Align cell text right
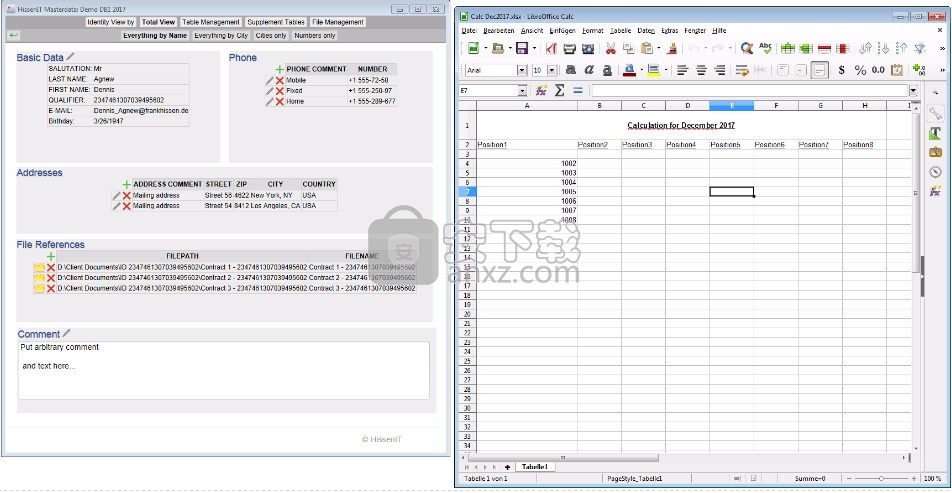 coord(720,70)
